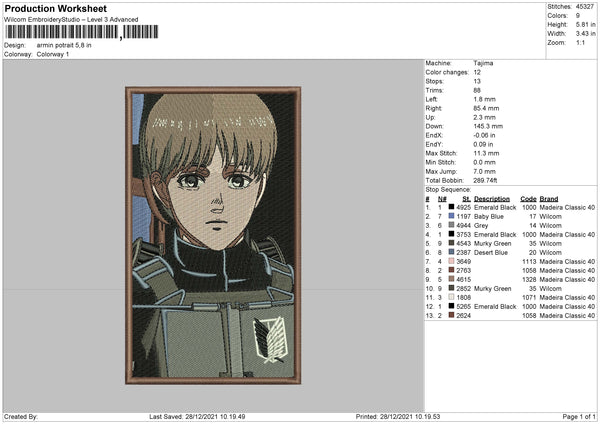This screenshot has height=424, width=600.
Task: Click the black swatch in stop row 1
Action: (451, 207)
